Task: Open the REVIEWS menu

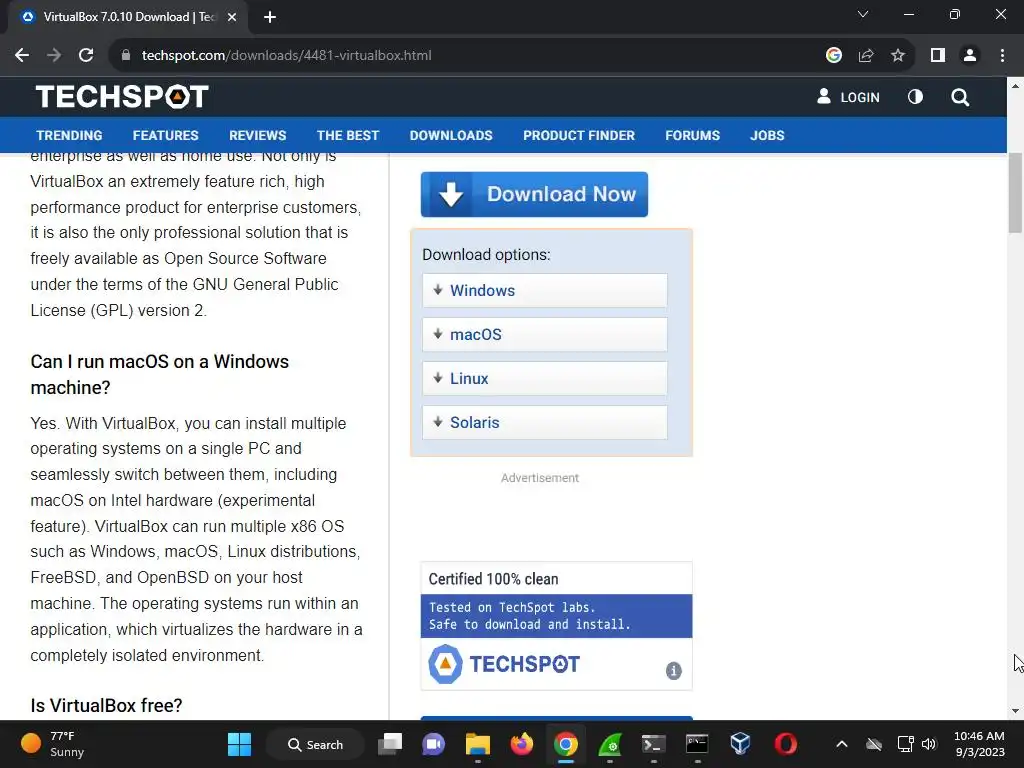Action: [x=257, y=135]
